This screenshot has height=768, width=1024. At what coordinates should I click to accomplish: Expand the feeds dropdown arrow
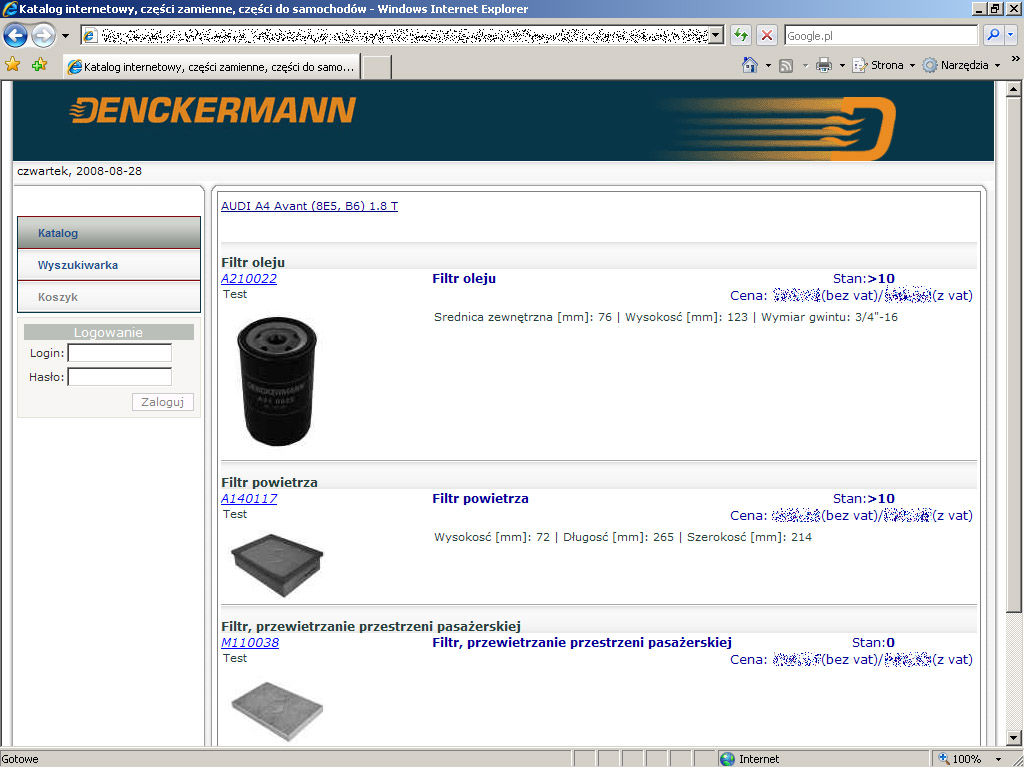(x=805, y=65)
